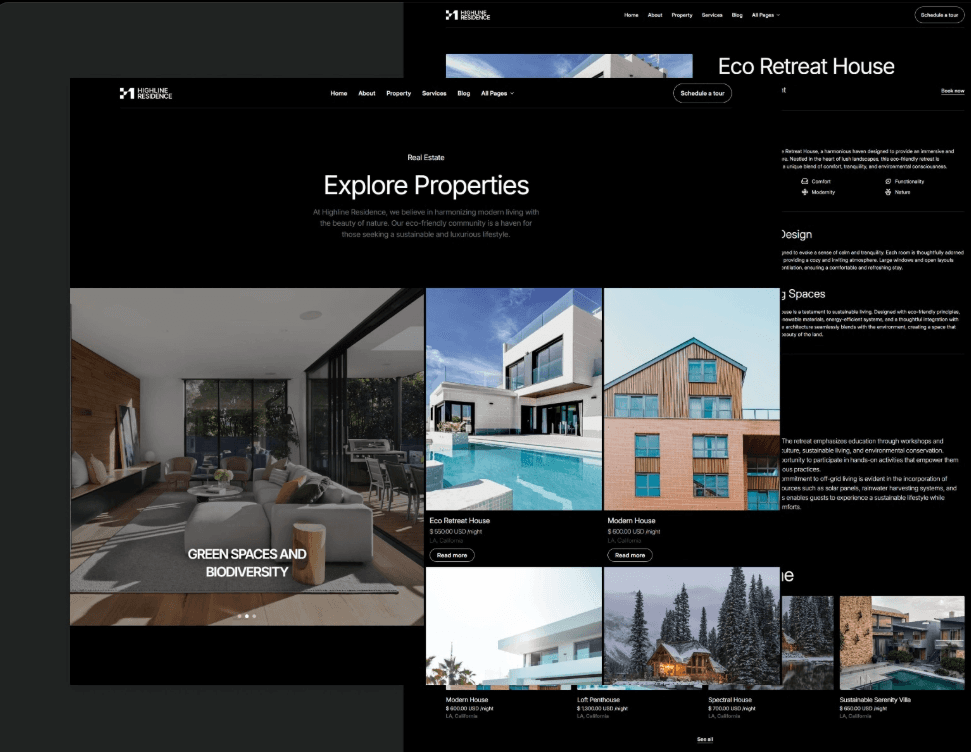Click the Nature feature icon
This screenshot has width=971, height=752.
click(x=888, y=192)
